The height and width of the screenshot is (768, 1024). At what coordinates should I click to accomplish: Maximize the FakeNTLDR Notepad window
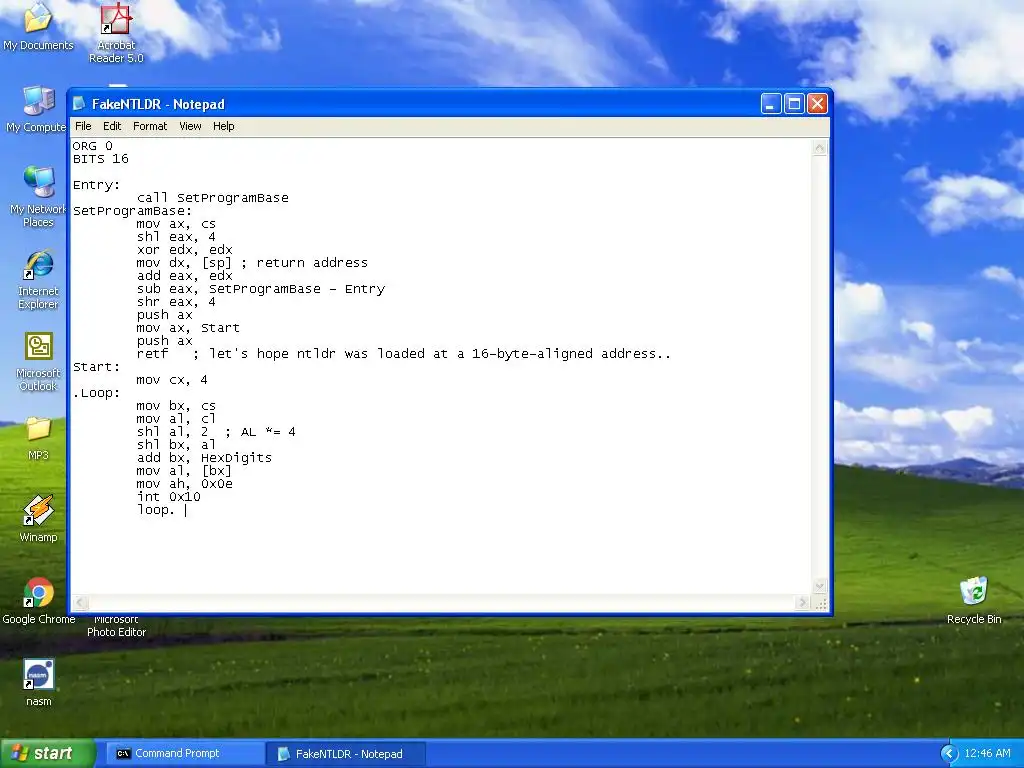(794, 104)
